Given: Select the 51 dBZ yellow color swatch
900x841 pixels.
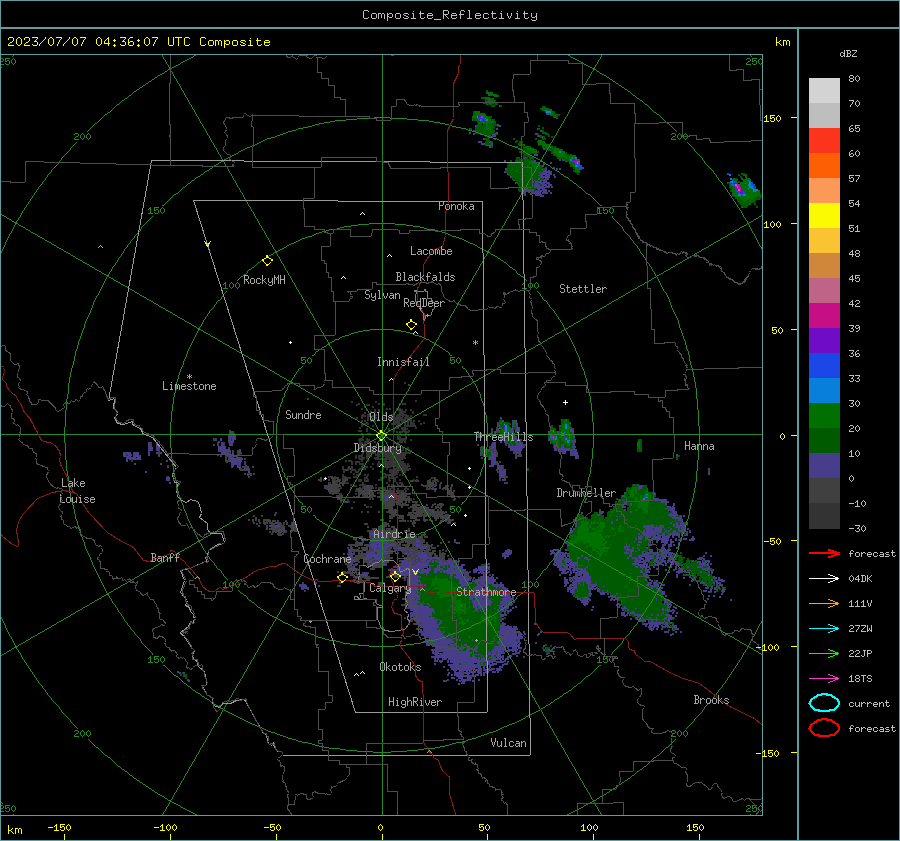Looking at the screenshot, I should click(824, 215).
